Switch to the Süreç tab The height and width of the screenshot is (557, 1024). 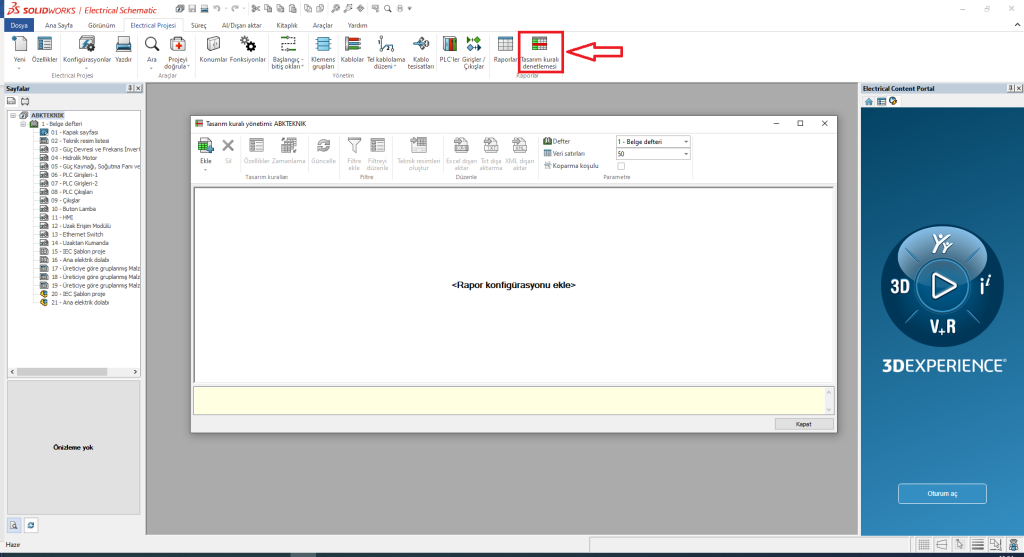tap(199, 25)
